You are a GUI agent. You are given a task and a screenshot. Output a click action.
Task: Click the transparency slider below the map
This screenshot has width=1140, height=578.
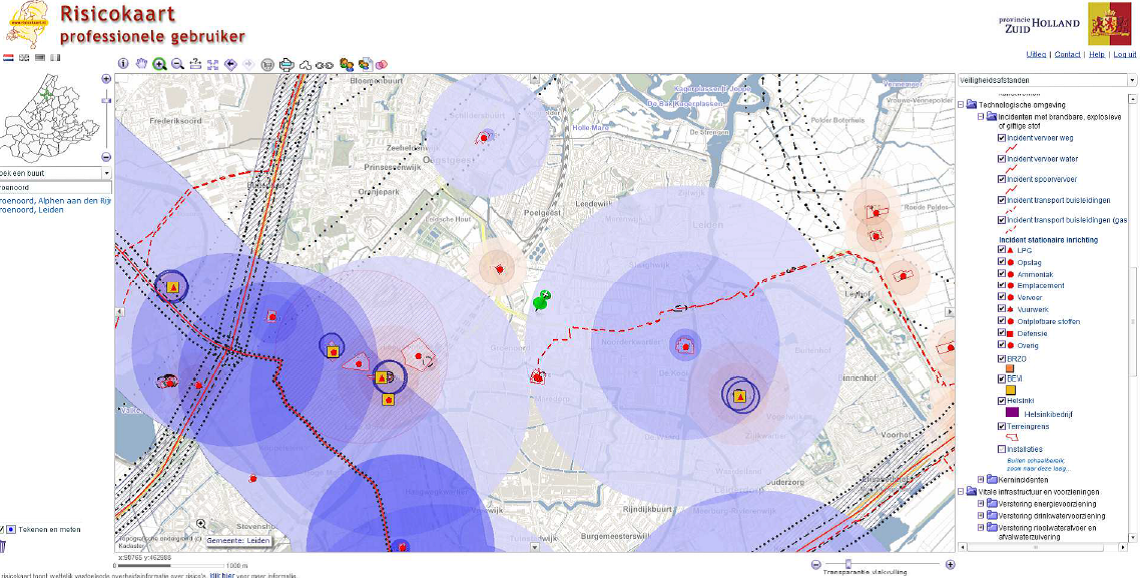pyautogui.click(x=848, y=564)
